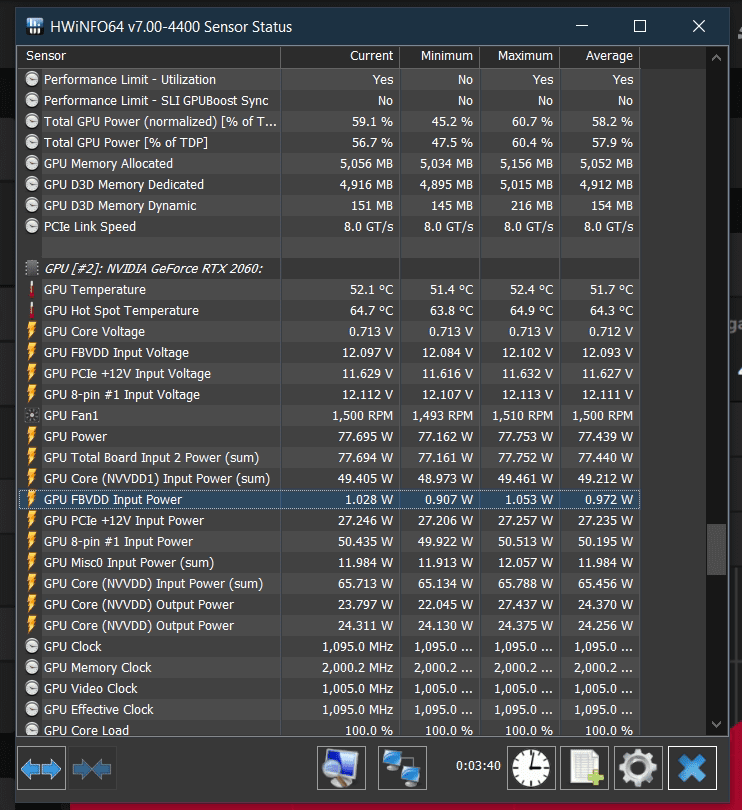Start logging with the document plus icon

(x=584, y=768)
